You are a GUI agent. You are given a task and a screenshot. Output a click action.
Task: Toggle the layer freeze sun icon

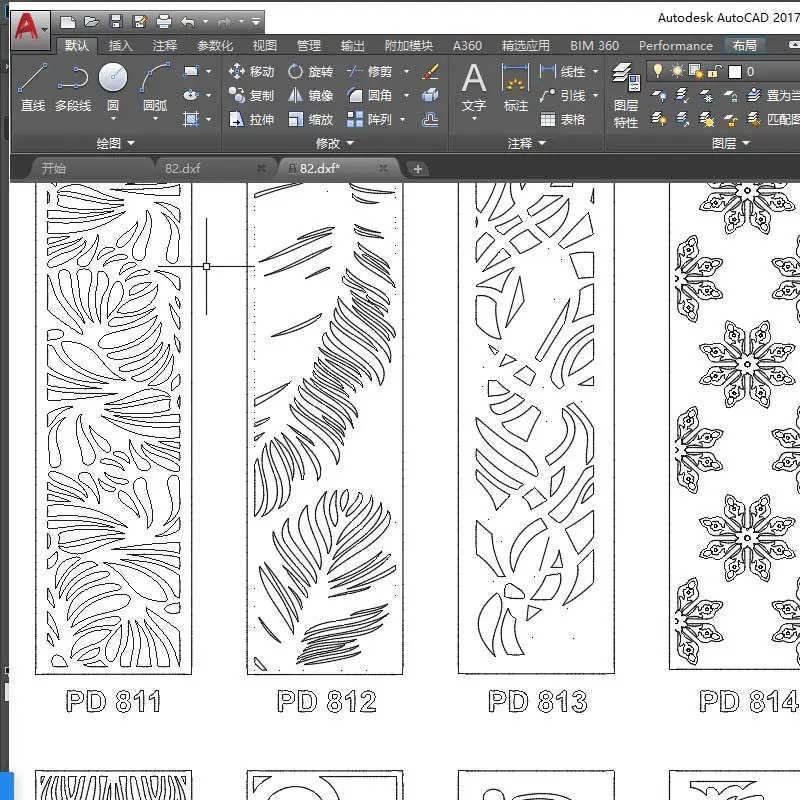pyautogui.click(x=677, y=71)
